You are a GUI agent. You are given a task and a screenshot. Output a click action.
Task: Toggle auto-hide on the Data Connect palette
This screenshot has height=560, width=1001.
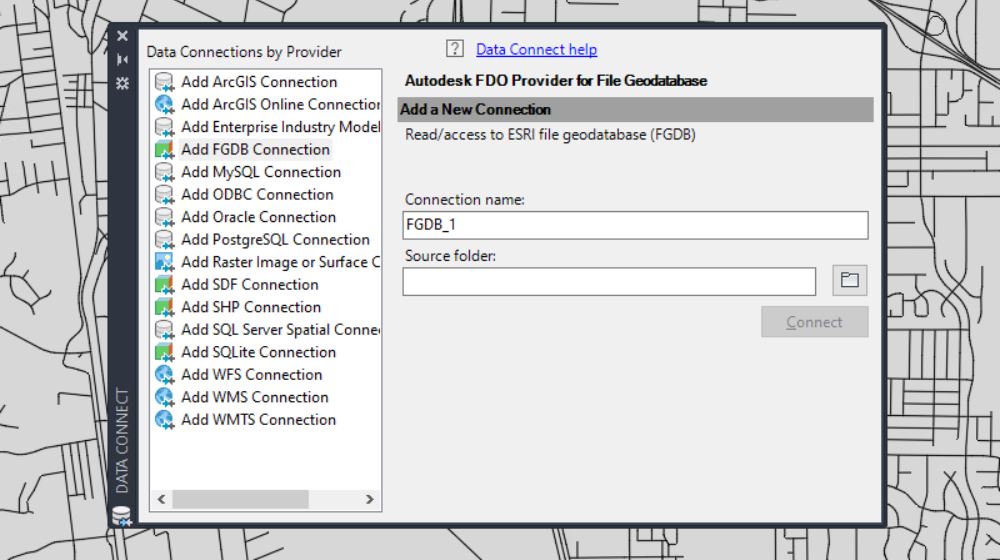point(123,59)
